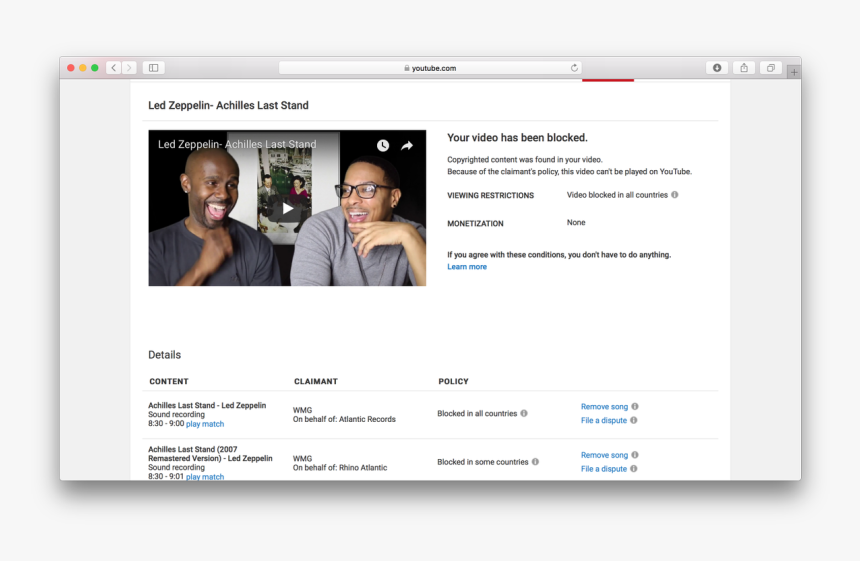The image size is (860, 561).
Task: Click the CLAIMANT column header
Action: pos(316,381)
